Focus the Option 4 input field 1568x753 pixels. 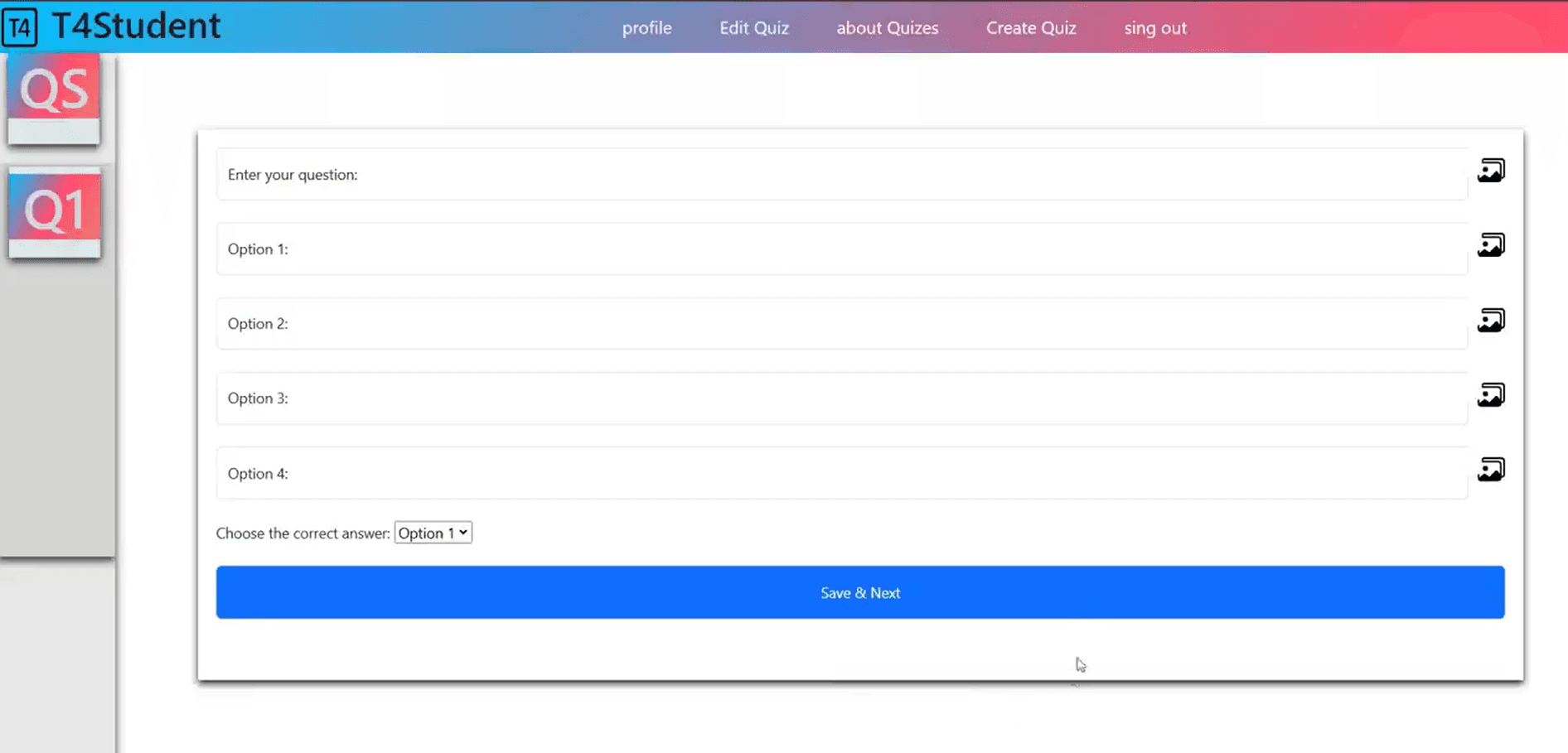(842, 474)
